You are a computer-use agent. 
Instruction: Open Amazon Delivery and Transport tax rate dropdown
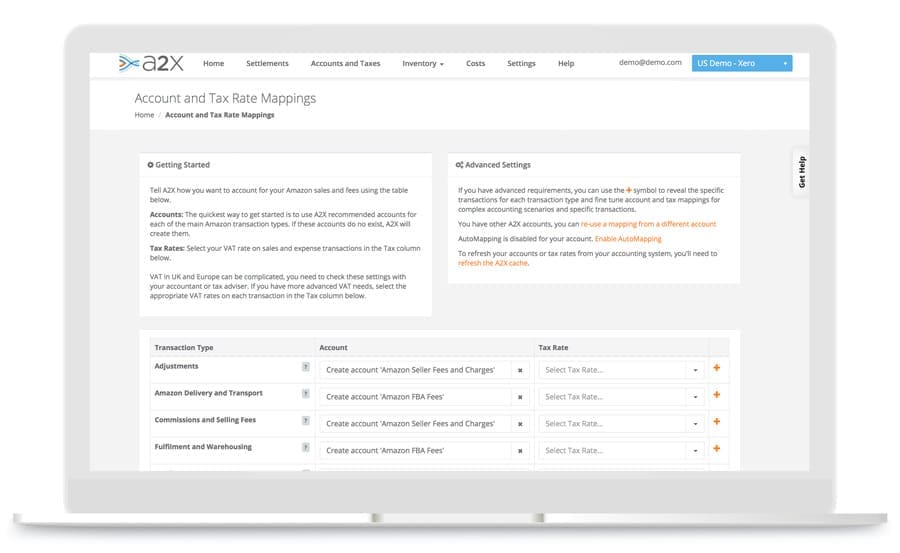[x=621, y=397]
